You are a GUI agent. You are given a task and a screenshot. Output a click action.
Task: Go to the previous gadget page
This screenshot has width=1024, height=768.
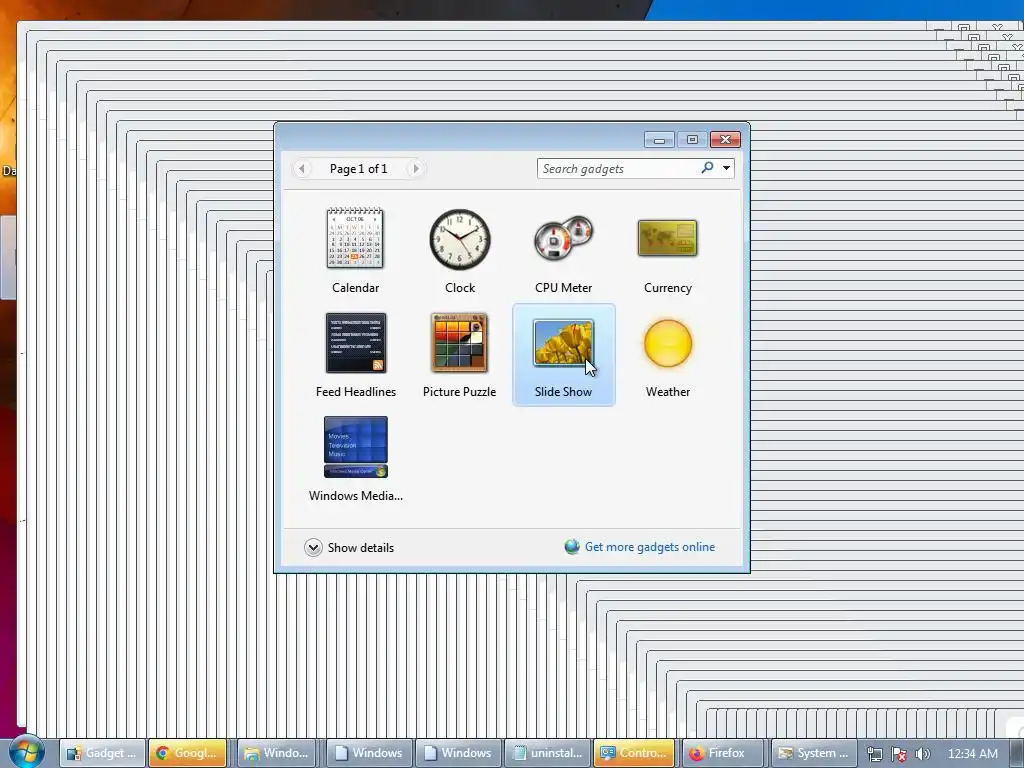pyautogui.click(x=302, y=168)
